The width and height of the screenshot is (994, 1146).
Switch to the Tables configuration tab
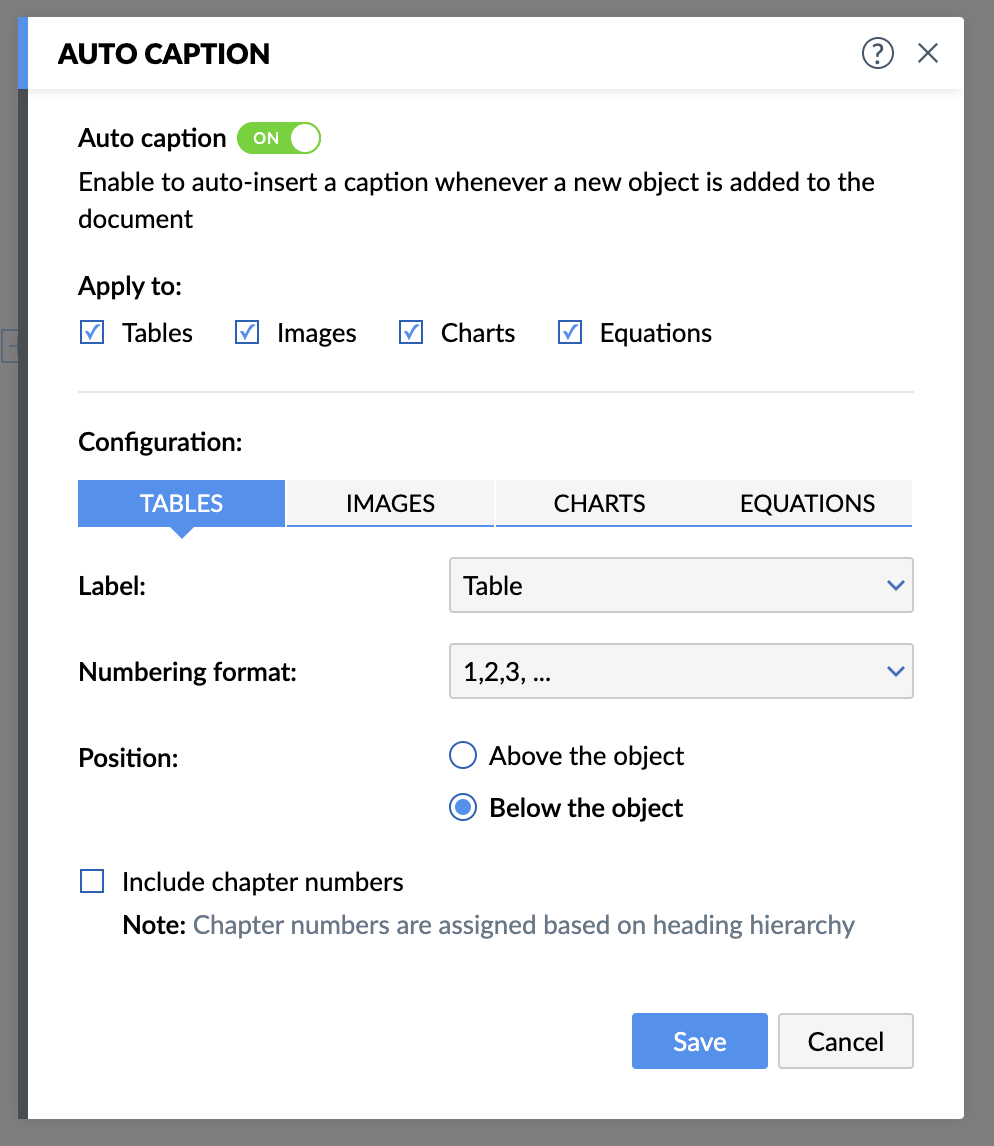[181, 503]
